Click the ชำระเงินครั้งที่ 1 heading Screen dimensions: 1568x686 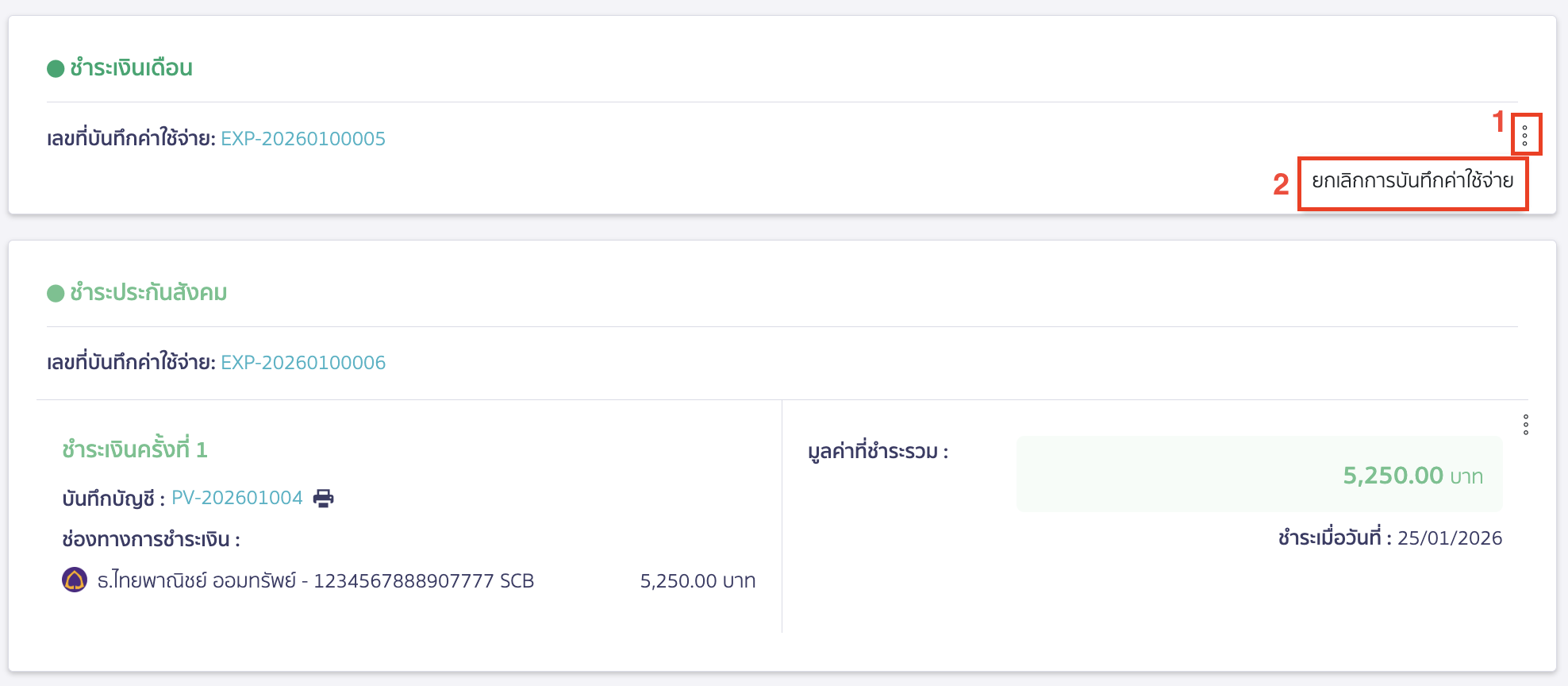click(133, 447)
